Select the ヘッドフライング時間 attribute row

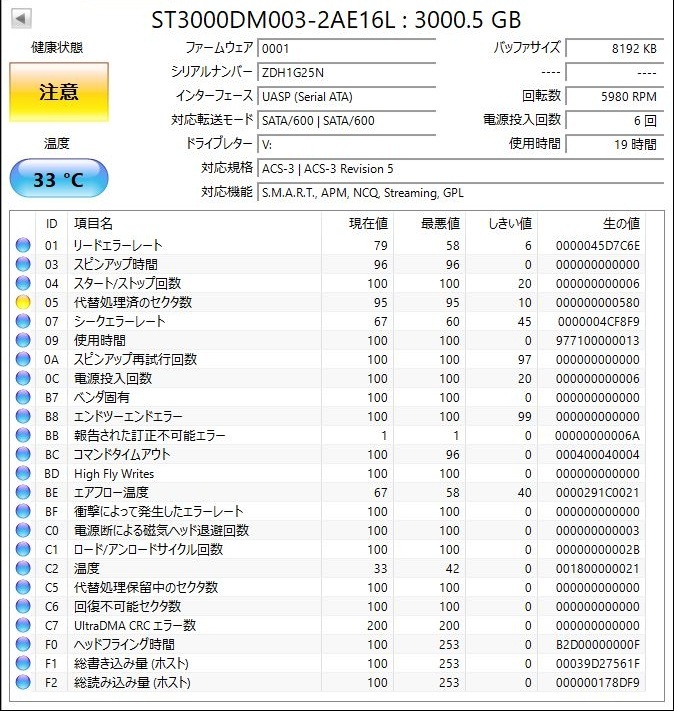point(327,644)
